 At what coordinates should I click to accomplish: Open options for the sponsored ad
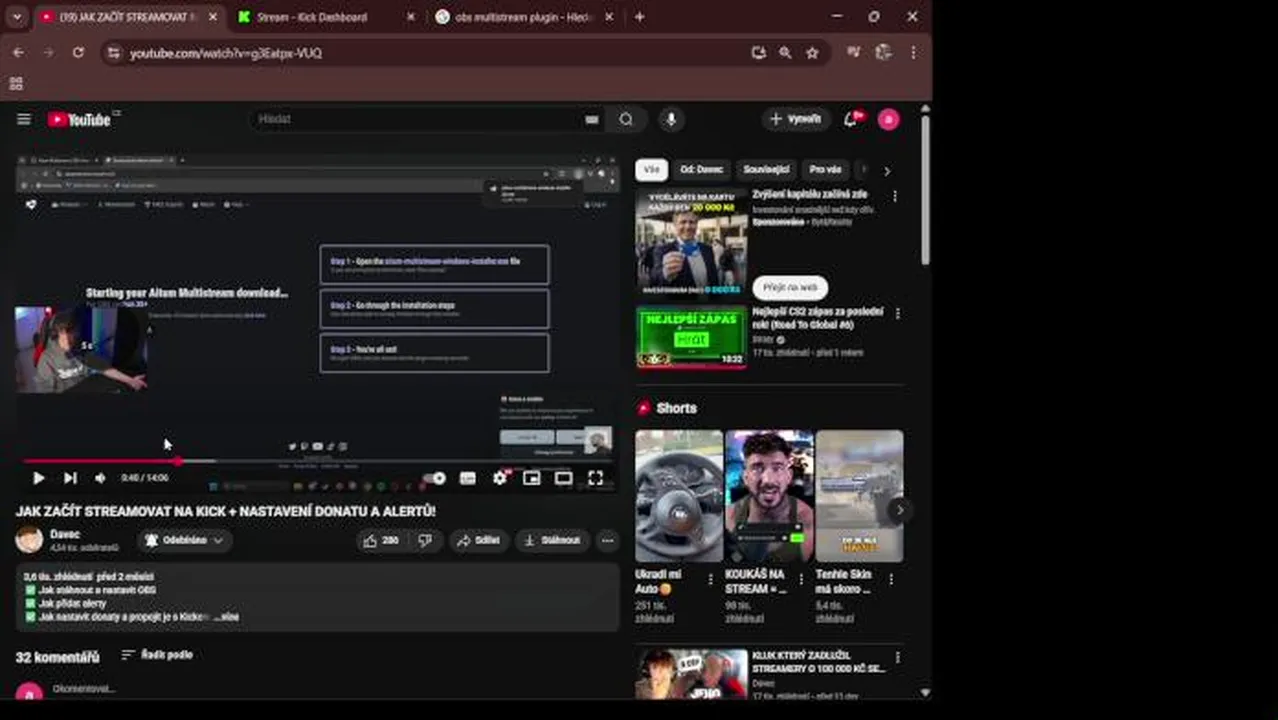pyautogui.click(x=895, y=197)
